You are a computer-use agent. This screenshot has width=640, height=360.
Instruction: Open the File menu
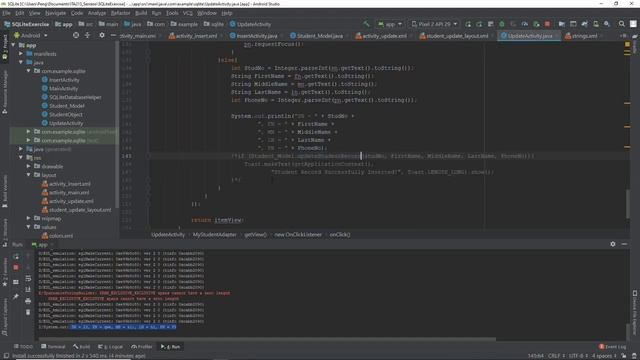(6, 13)
